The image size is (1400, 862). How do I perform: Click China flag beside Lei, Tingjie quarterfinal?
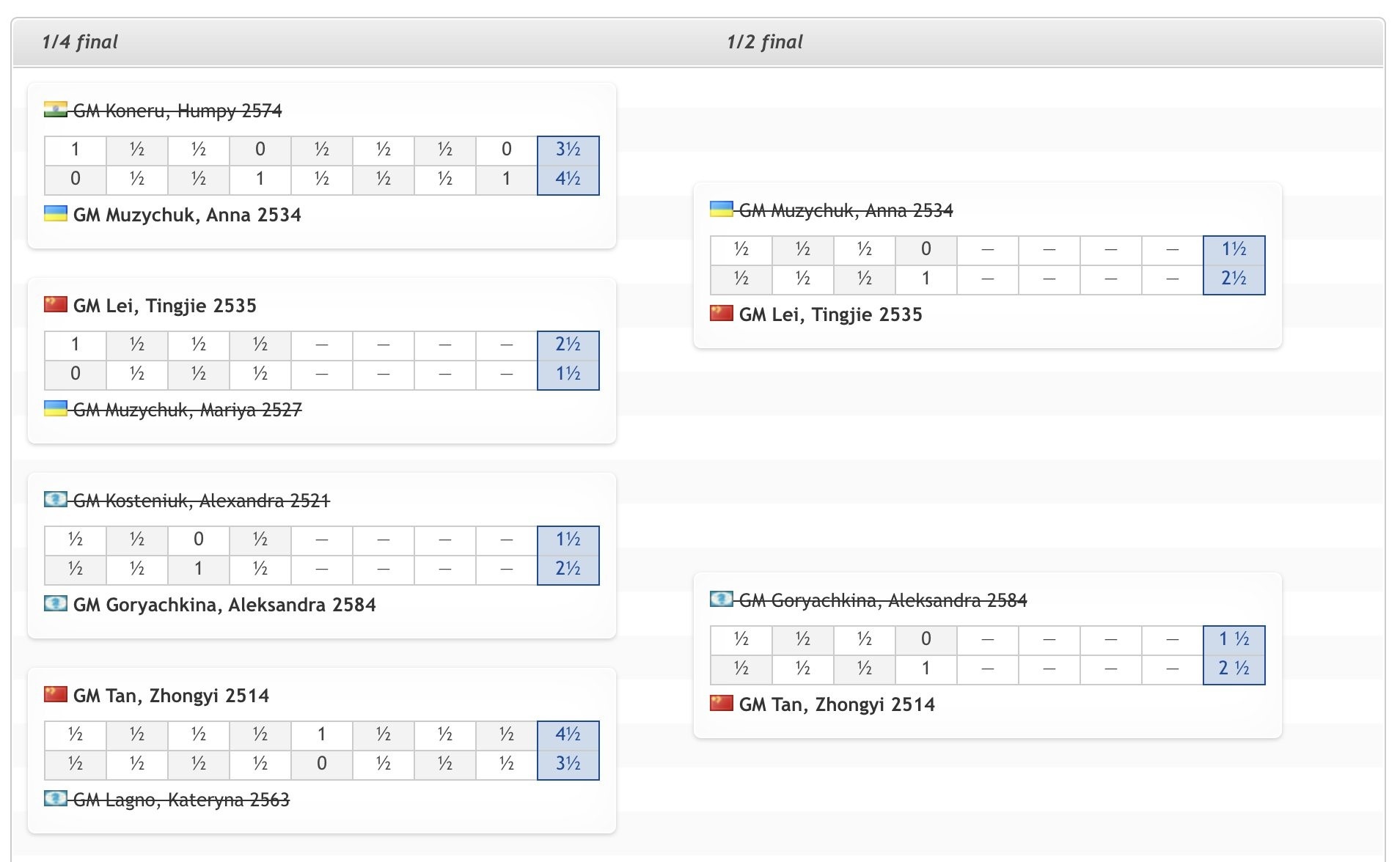click(56, 305)
